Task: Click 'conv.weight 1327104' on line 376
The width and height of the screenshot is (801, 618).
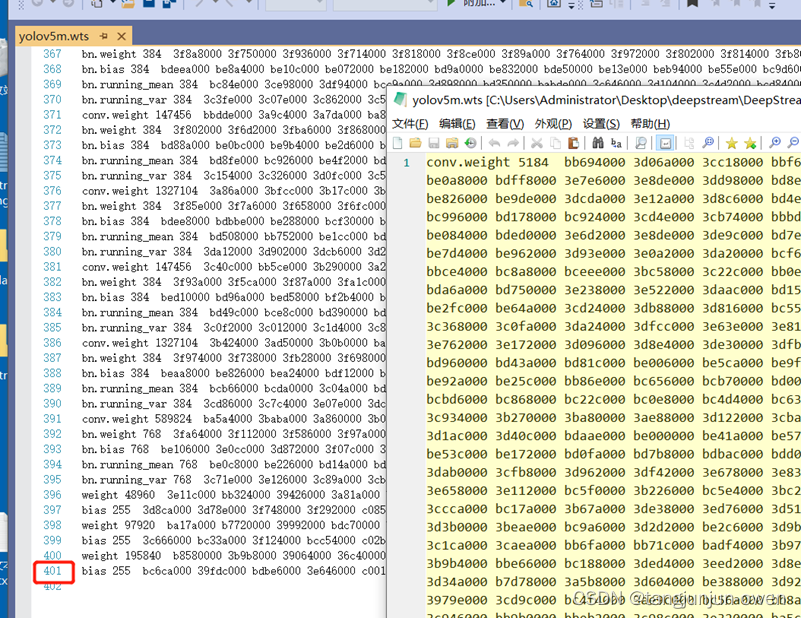Action: (139, 191)
